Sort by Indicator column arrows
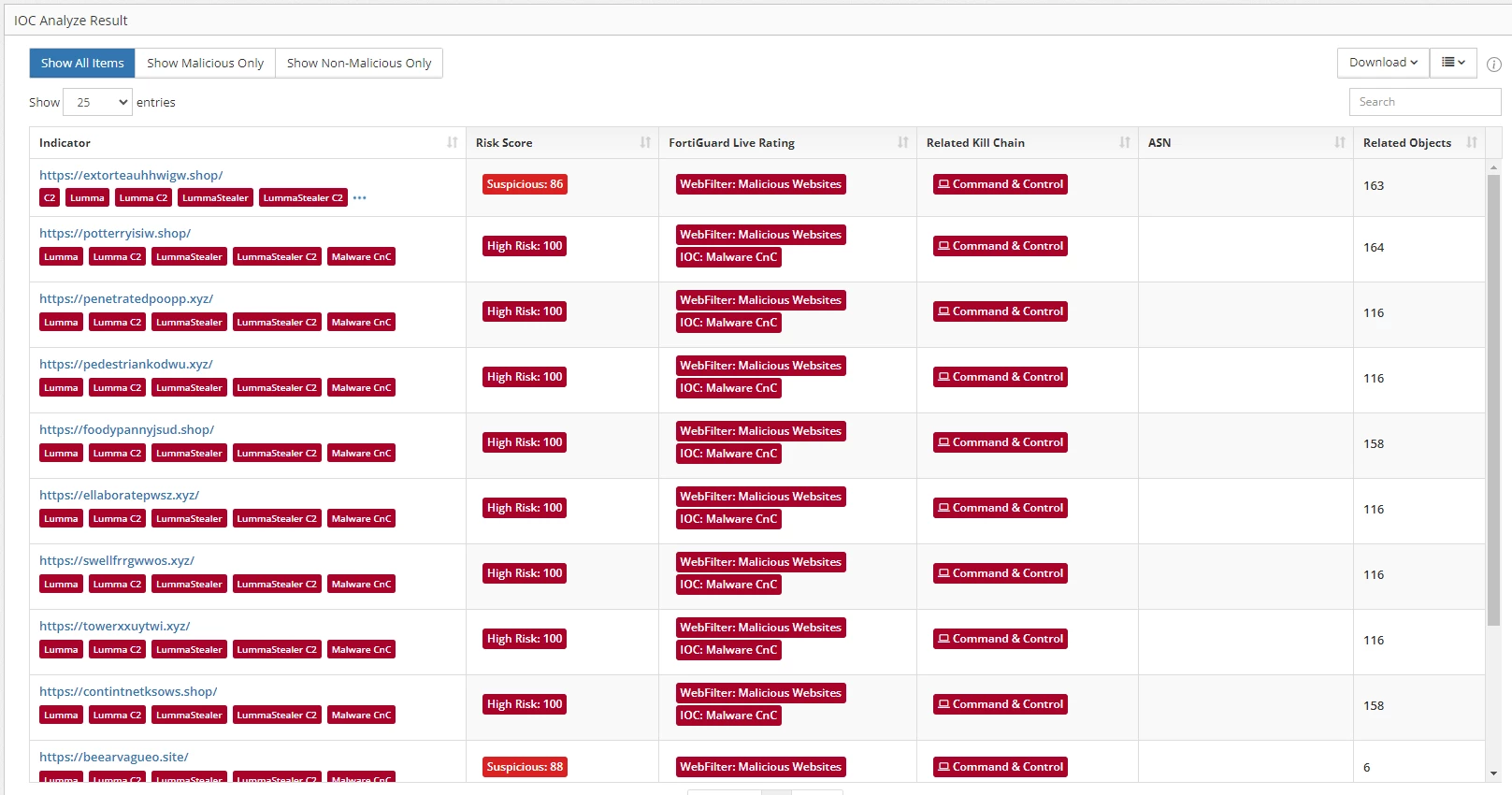Viewport: 1512px width, 795px height. tap(453, 142)
